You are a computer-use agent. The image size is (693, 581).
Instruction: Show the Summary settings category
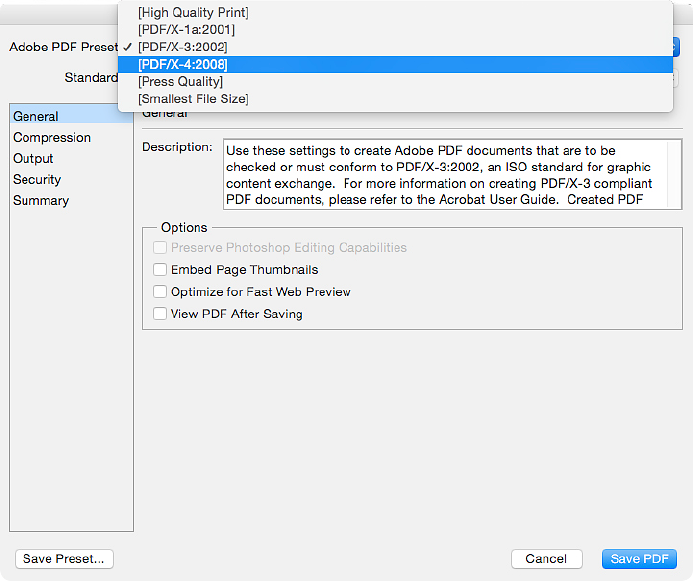pyautogui.click(x=71, y=201)
